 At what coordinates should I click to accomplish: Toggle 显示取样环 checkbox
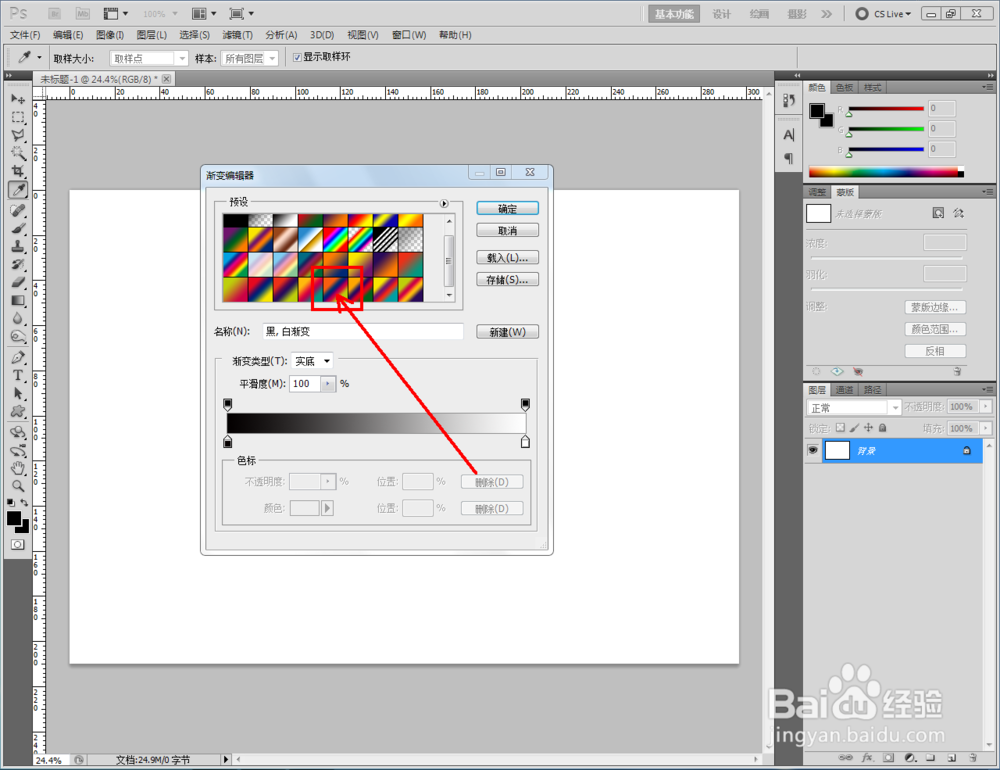coord(297,57)
